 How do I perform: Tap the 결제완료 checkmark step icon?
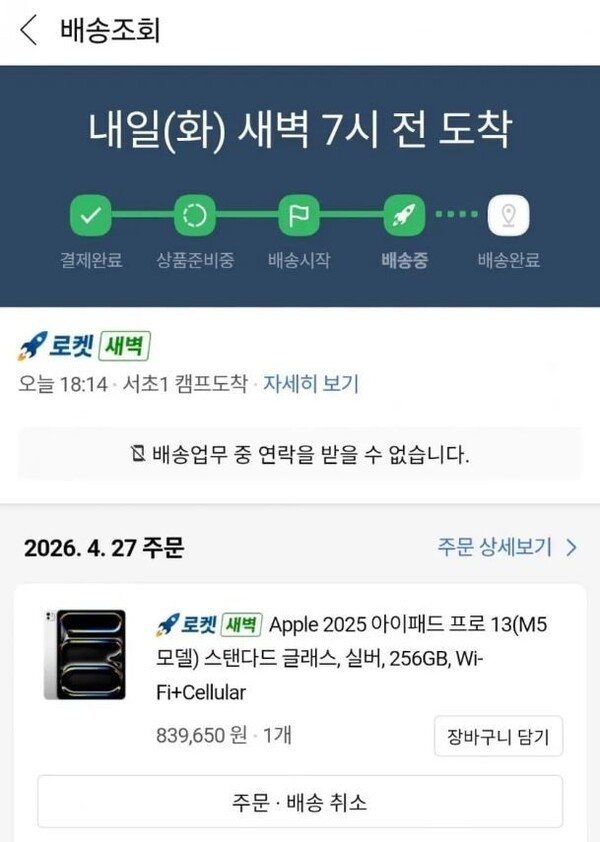90,215
